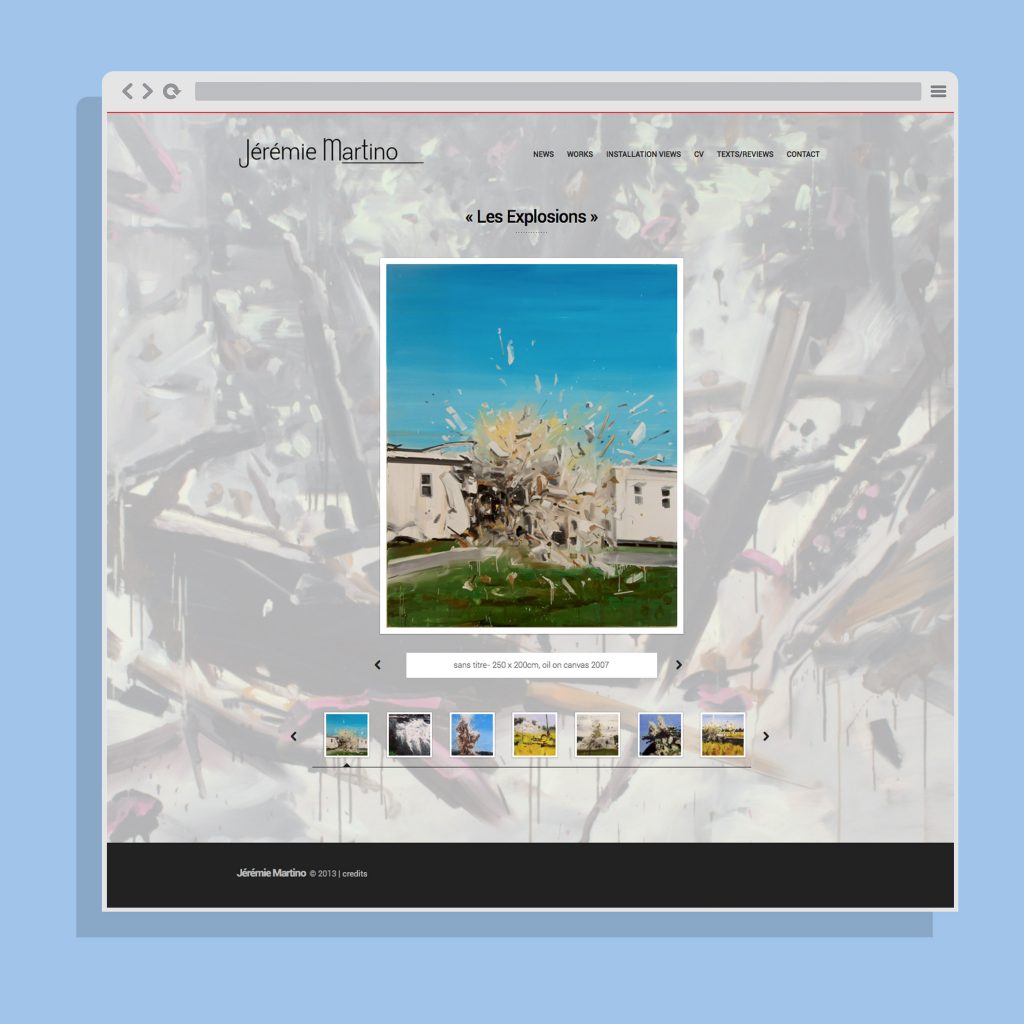This screenshot has height=1024, width=1024.
Task: Select second black and white thumbnail
Action: point(409,735)
